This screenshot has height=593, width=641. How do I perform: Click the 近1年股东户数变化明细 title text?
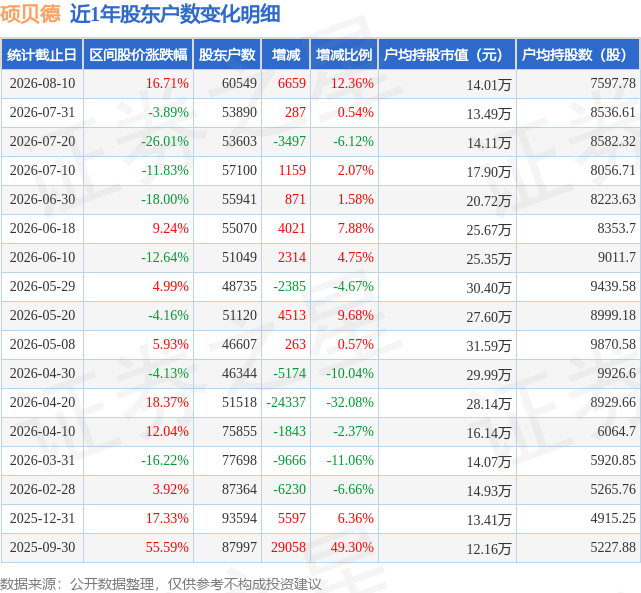click(175, 14)
